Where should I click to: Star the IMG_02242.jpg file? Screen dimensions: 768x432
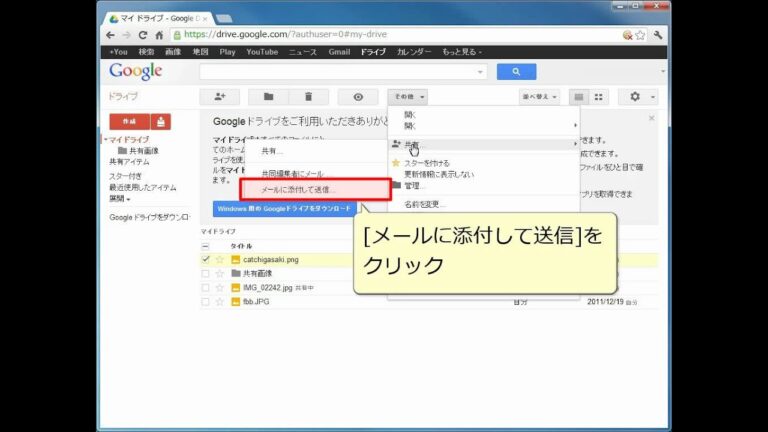[x=220, y=288]
